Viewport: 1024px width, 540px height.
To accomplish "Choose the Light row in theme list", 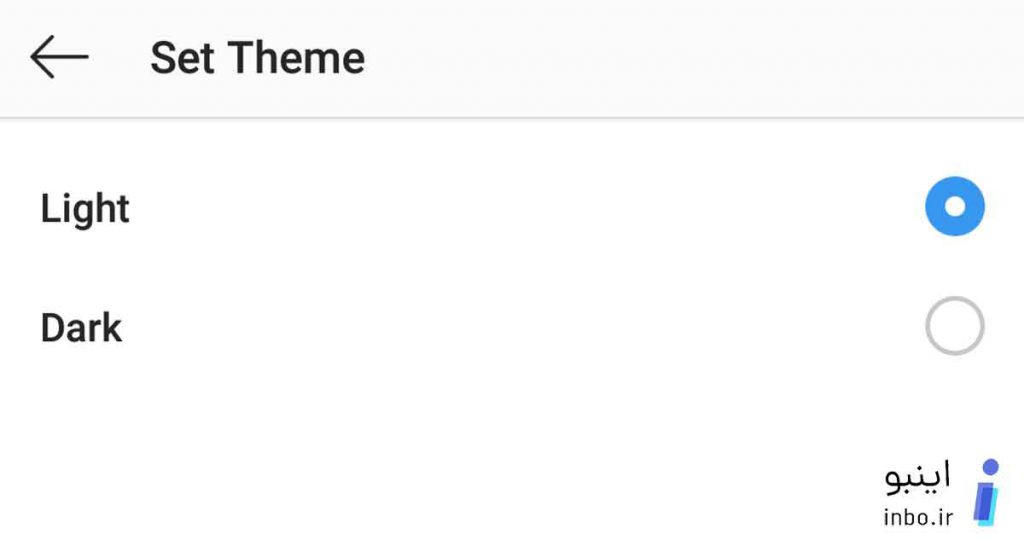I will (512, 208).
